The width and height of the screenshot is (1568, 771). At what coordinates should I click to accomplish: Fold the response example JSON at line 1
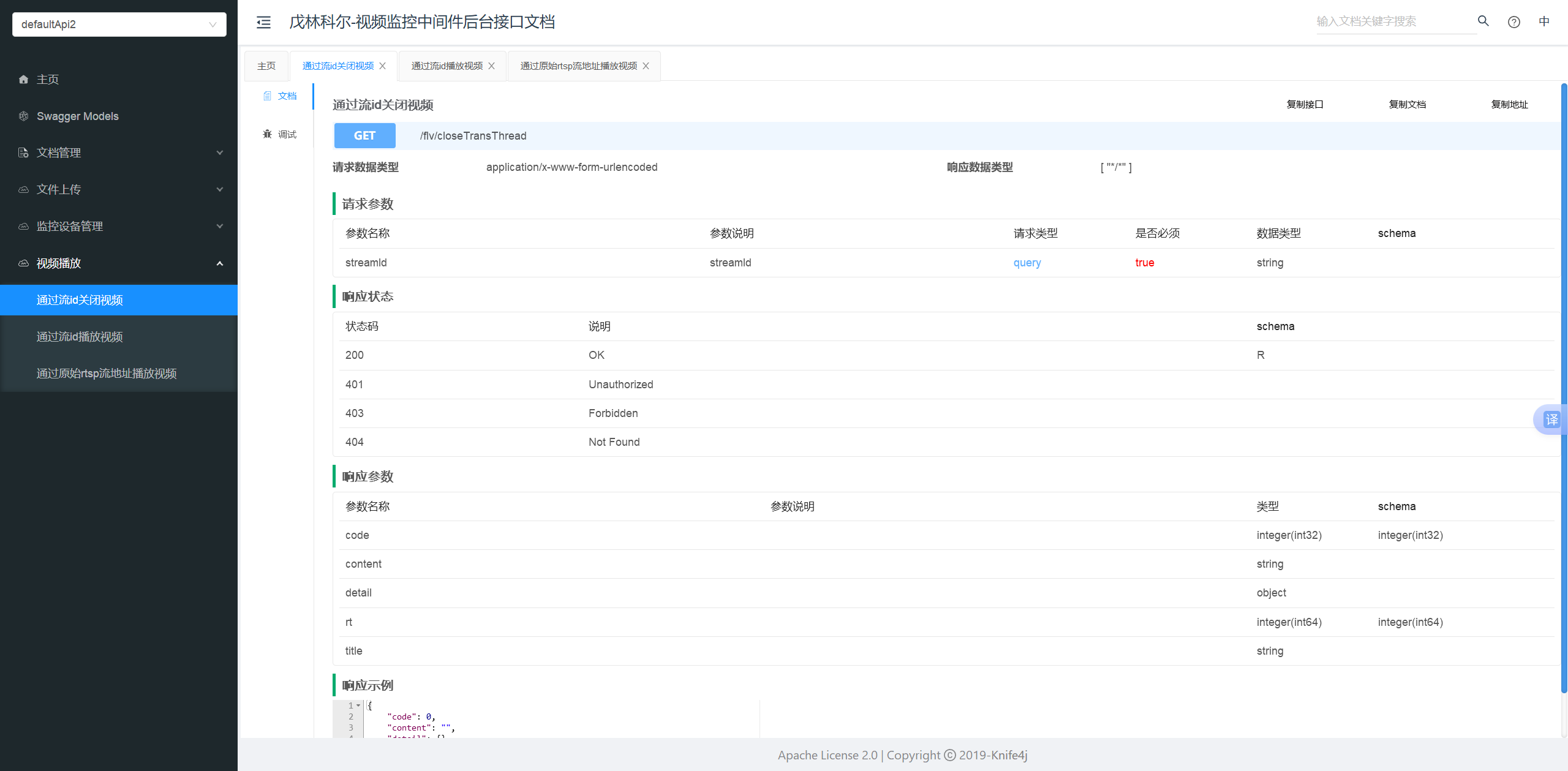pos(358,705)
